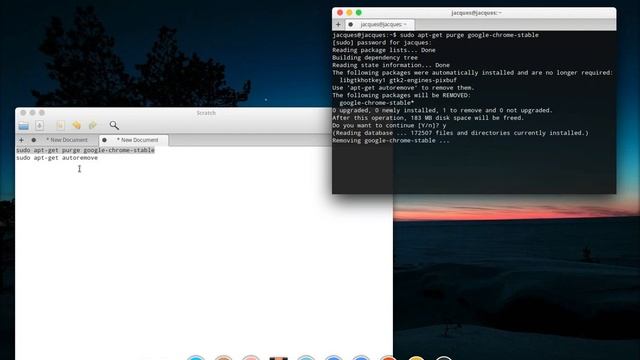Viewport: 640px width, 360px height.
Task: Click 'libgtkhotkey1 gtk2-engines-pixbuf' in terminal
Action: click(x=398, y=80)
